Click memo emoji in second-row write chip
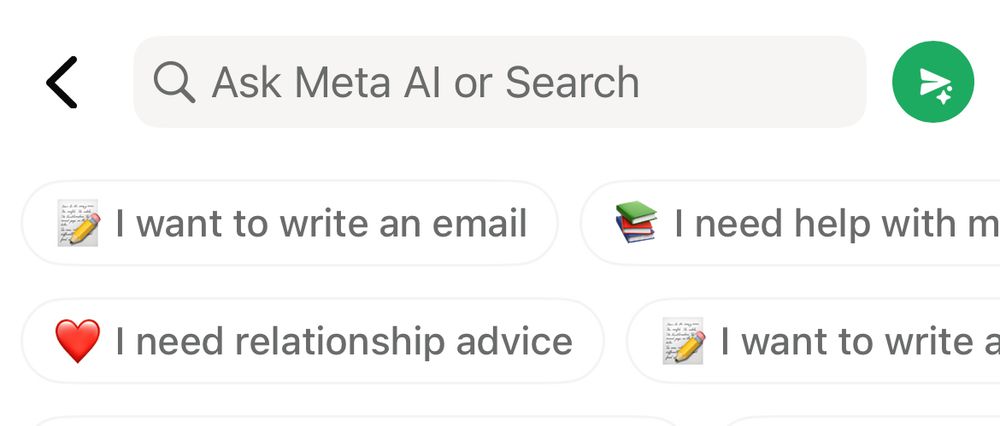Viewport: 1000px width, 426px height. tap(684, 341)
